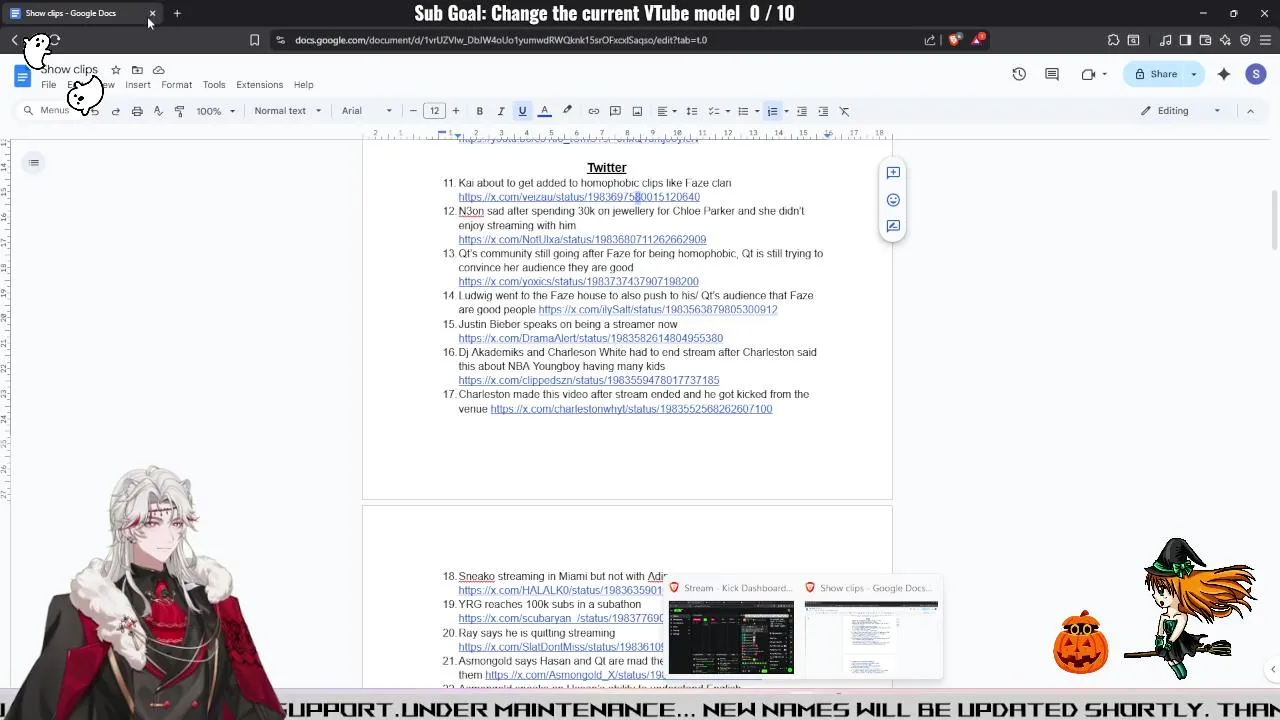Open the document outline sidebar
Screen dimensions: 1280x720
point(34,163)
